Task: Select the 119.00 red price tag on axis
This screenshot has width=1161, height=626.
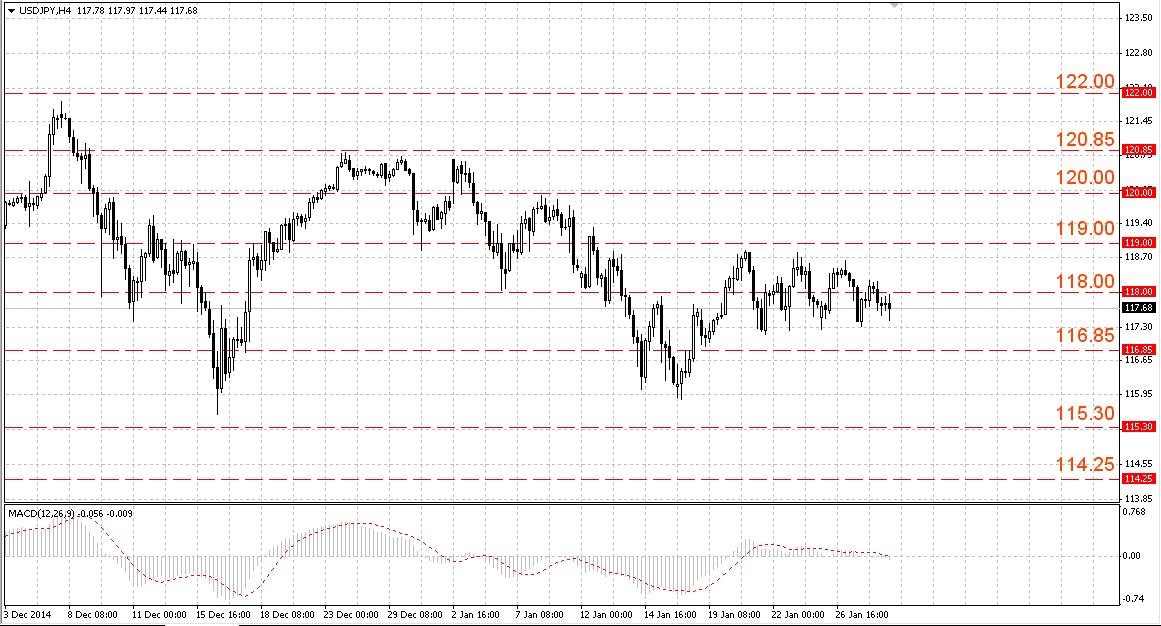Action: [x=1138, y=242]
